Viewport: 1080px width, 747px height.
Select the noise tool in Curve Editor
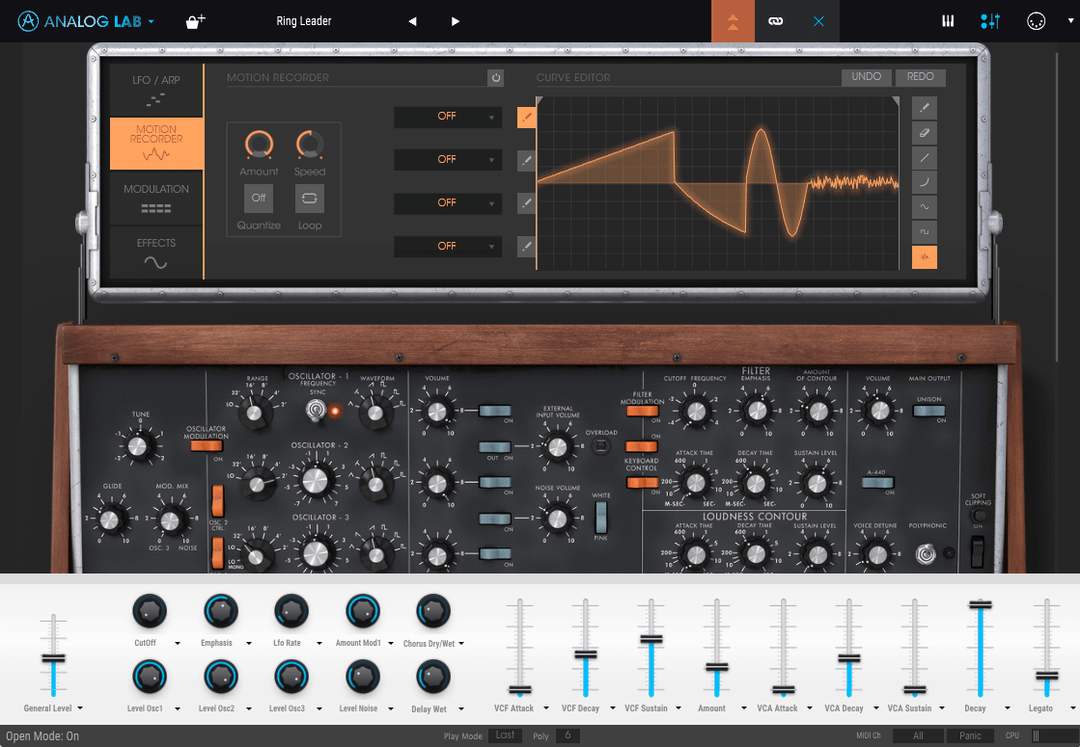click(924, 257)
